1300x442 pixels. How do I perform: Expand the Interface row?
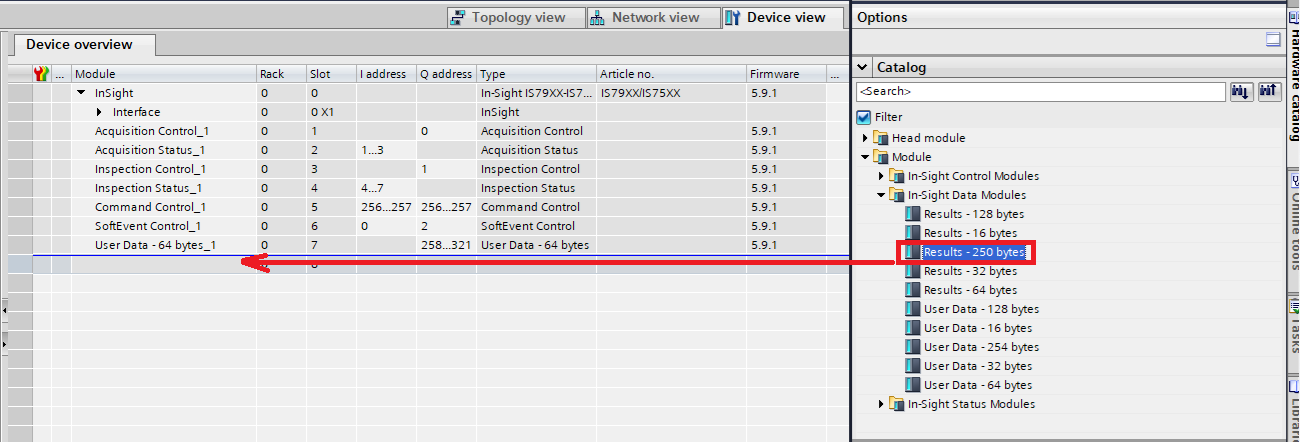coord(101,112)
